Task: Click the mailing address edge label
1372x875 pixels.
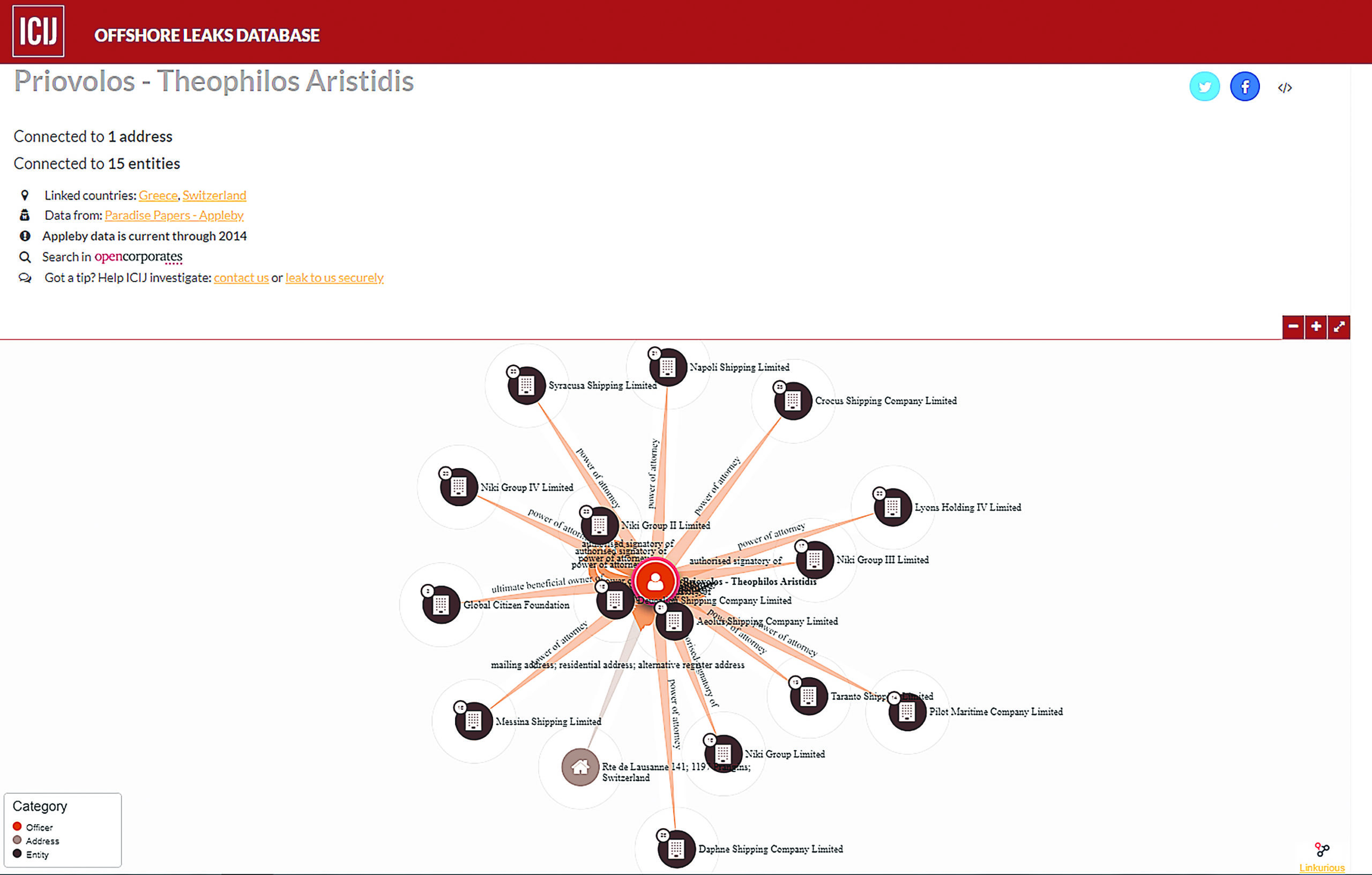Action: [617, 665]
